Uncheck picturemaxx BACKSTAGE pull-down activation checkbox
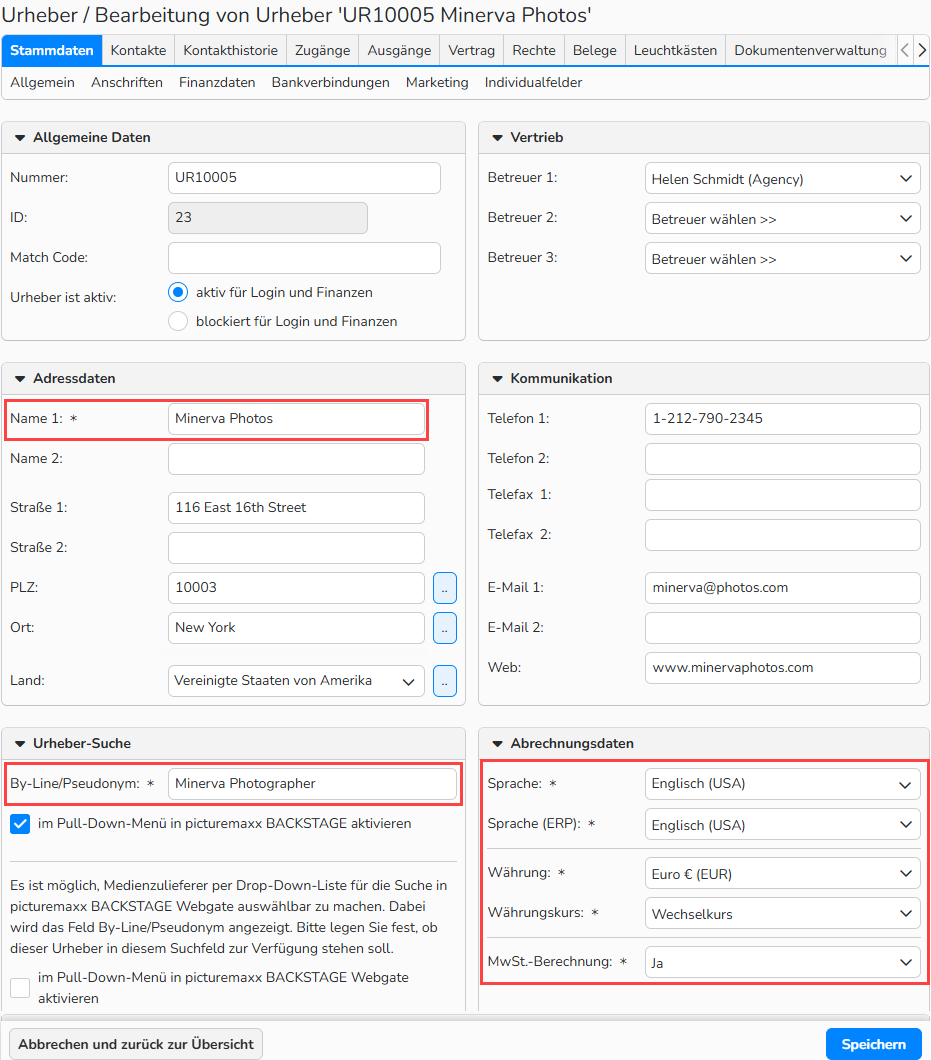 [20, 823]
